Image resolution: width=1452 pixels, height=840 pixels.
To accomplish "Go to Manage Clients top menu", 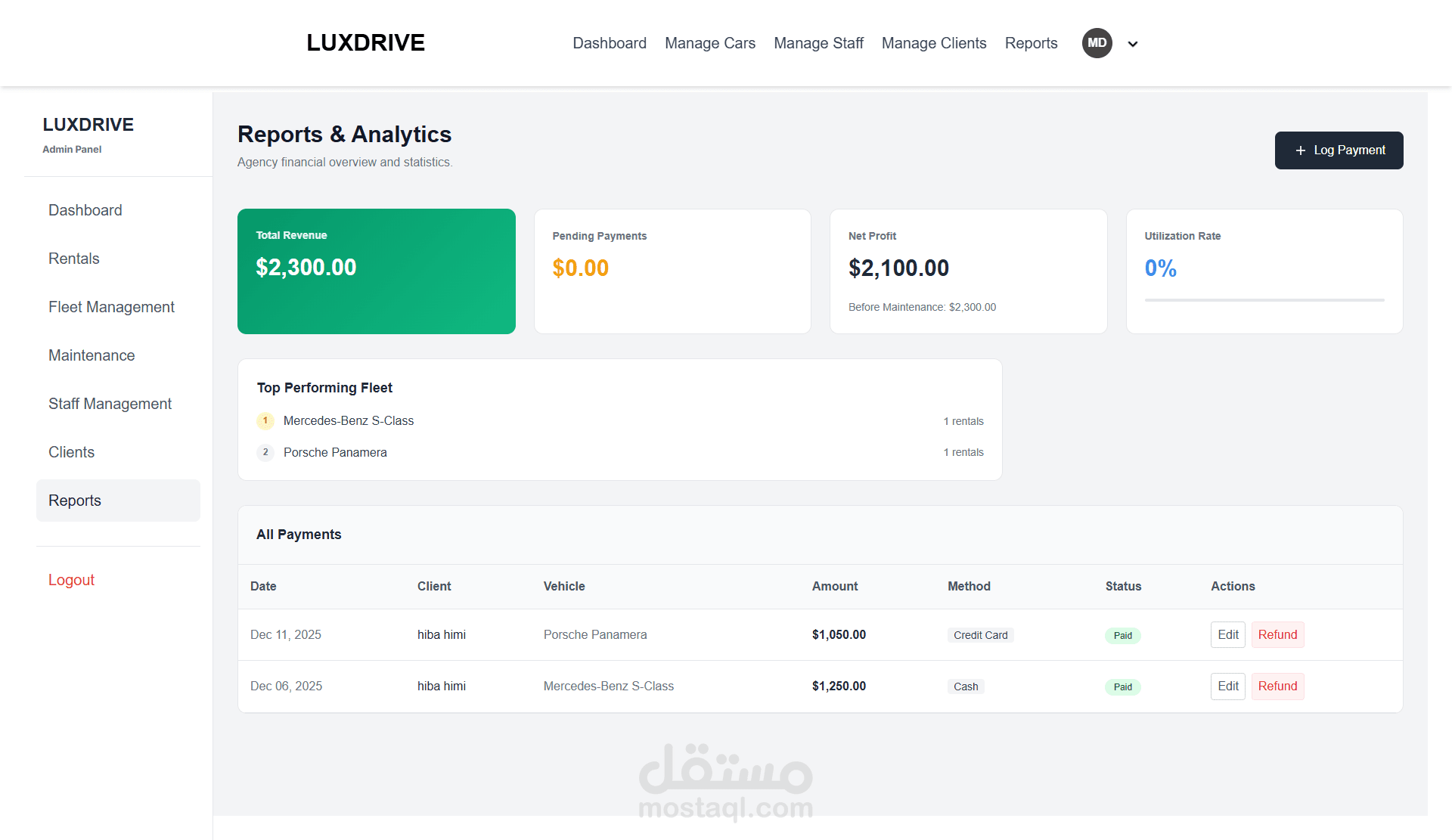I will (933, 43).
